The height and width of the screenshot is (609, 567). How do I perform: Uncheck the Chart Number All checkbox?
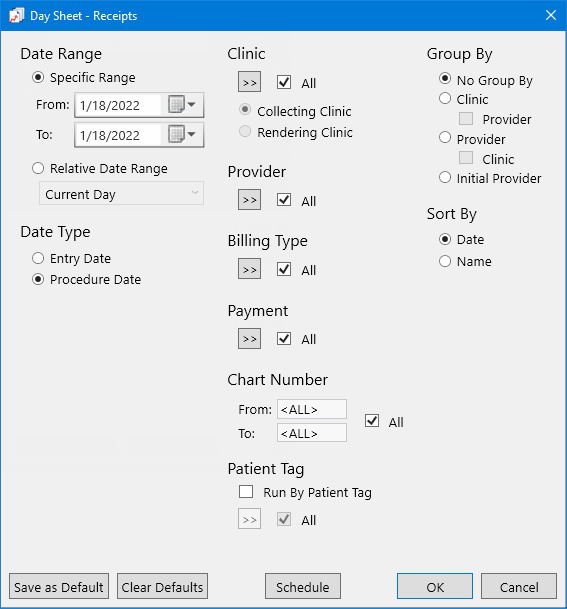372,421
